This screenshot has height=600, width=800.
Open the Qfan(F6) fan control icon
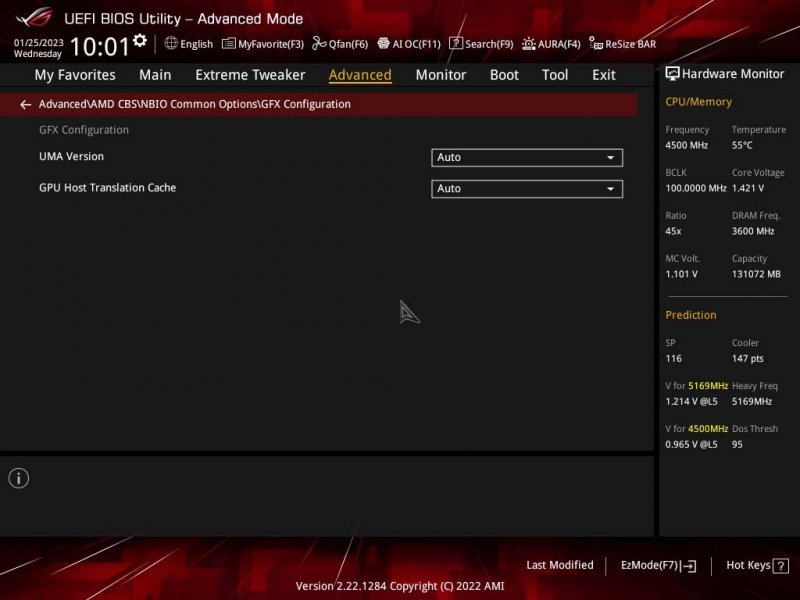coord(319,43)
